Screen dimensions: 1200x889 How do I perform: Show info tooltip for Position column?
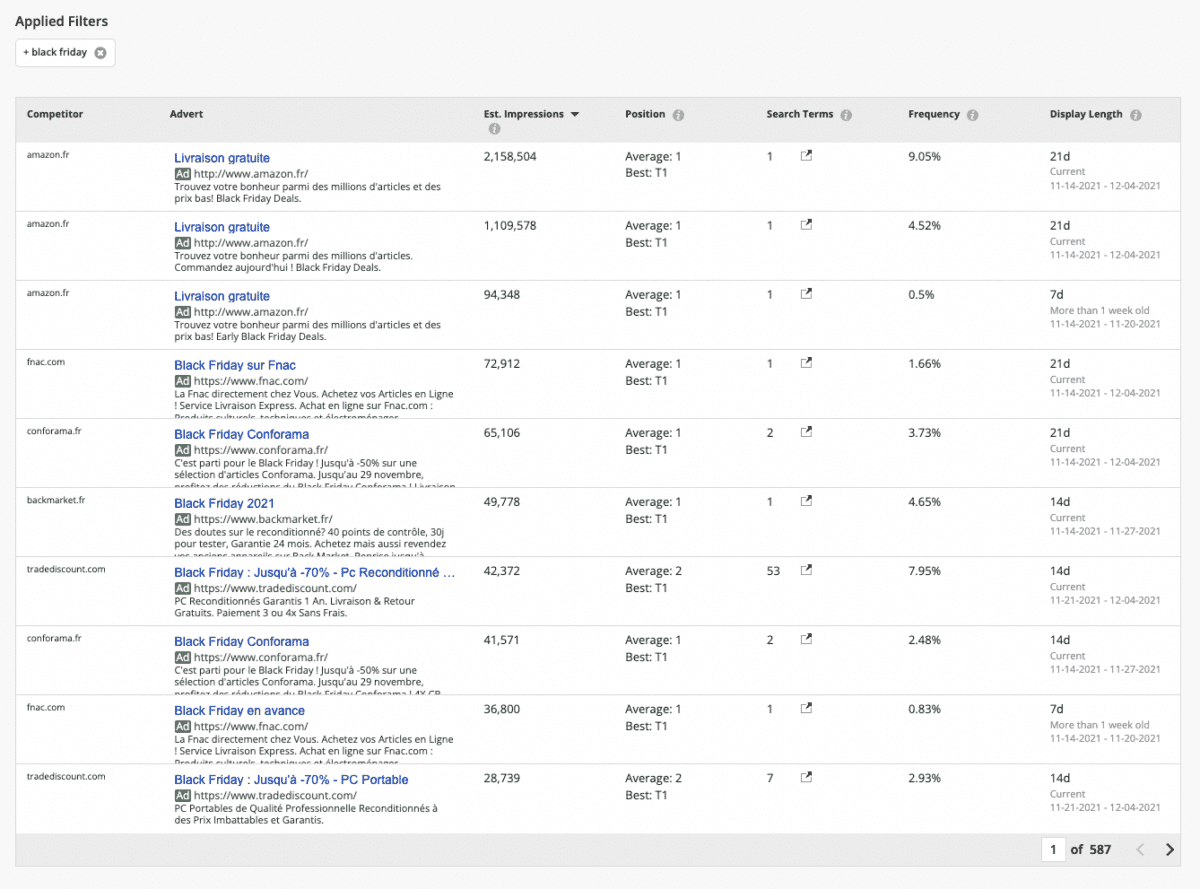(678, 115)
